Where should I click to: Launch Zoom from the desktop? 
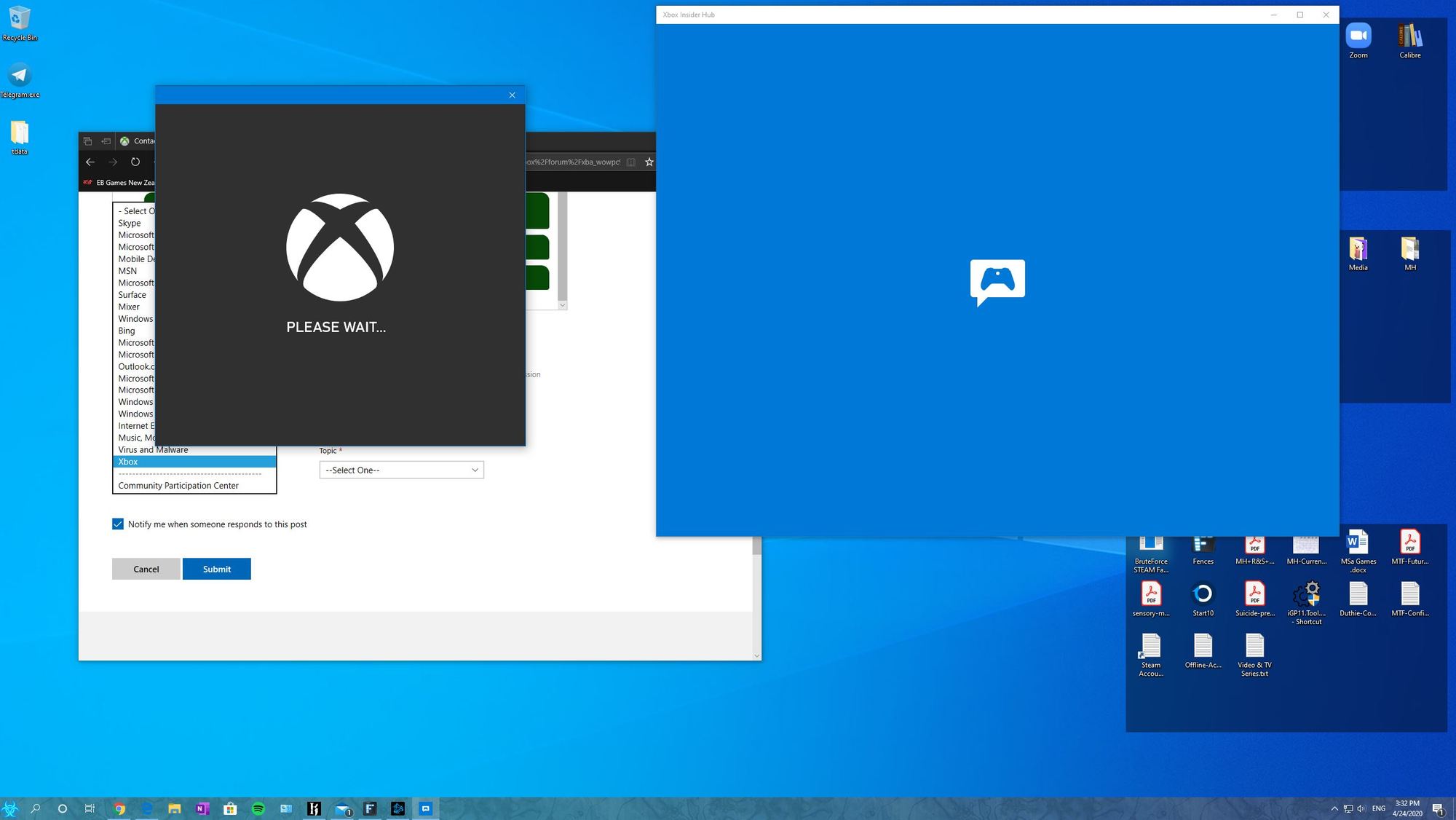(1358, 36)
